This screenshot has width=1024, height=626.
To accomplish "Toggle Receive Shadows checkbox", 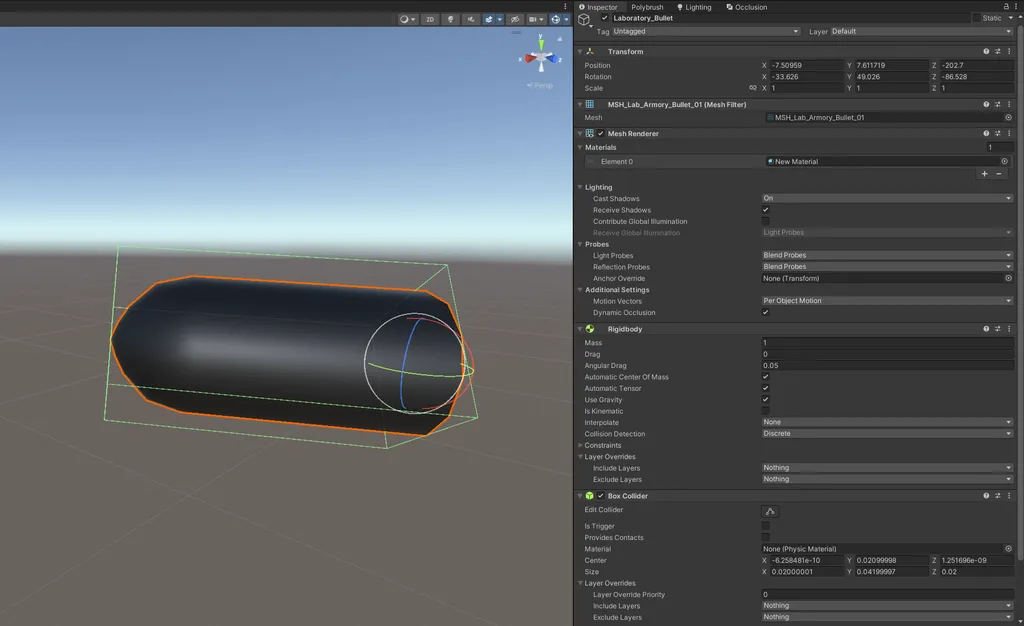I will pyautogui.click(x=765, y=210).
